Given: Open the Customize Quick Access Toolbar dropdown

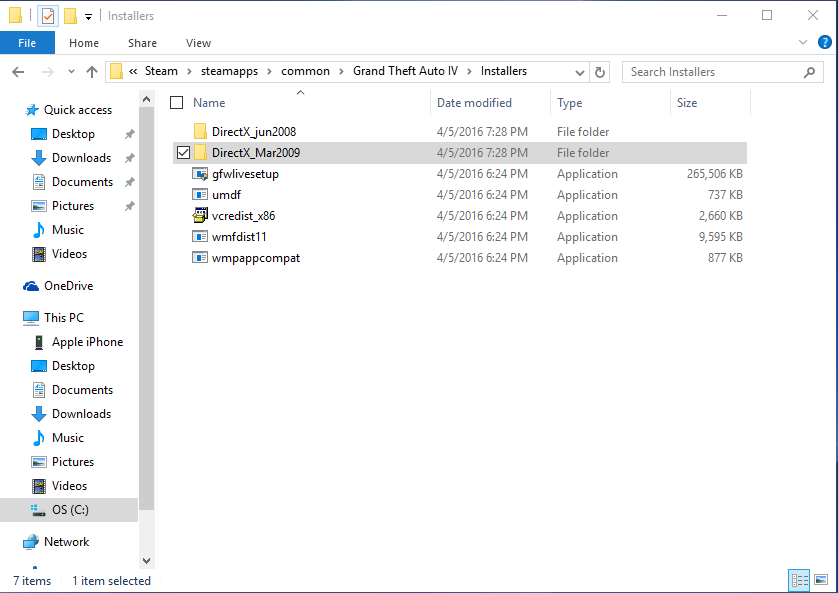Looking at the screenshot, I should tap(88, 17).
